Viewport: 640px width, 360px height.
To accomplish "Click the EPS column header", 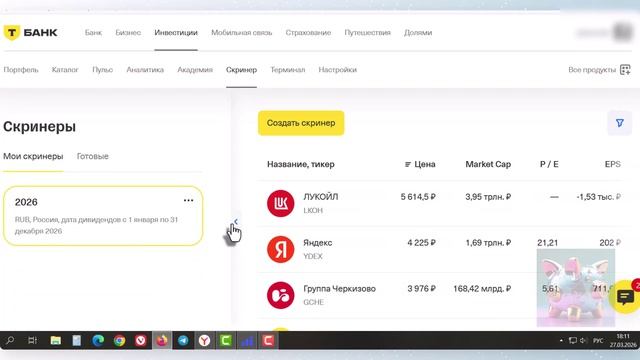I will 613,164.
